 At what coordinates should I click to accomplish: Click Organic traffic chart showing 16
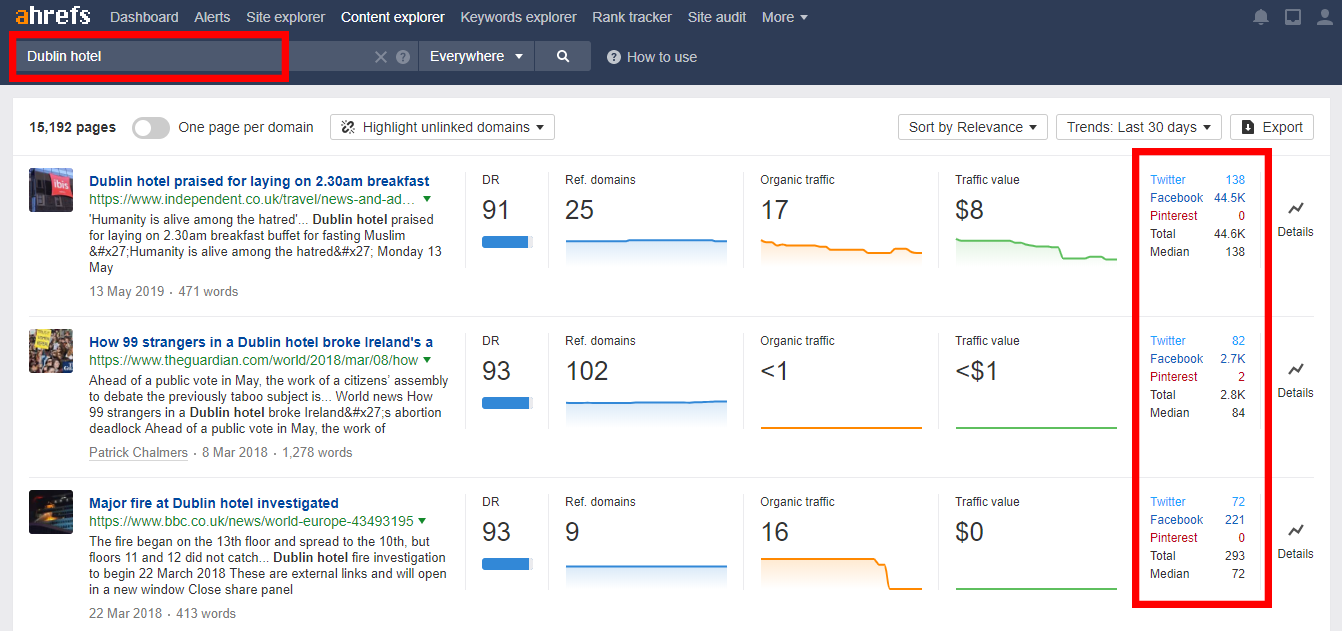841,573
